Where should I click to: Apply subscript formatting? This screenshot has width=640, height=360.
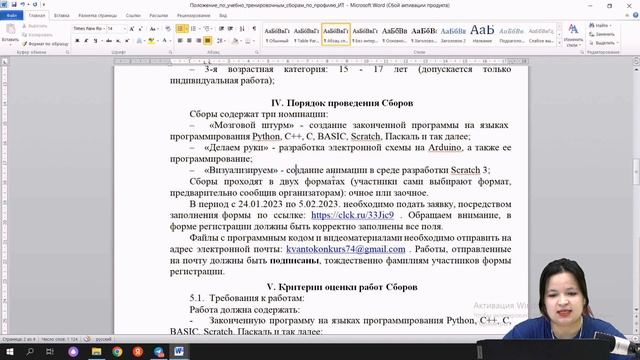tap(118, 41)
